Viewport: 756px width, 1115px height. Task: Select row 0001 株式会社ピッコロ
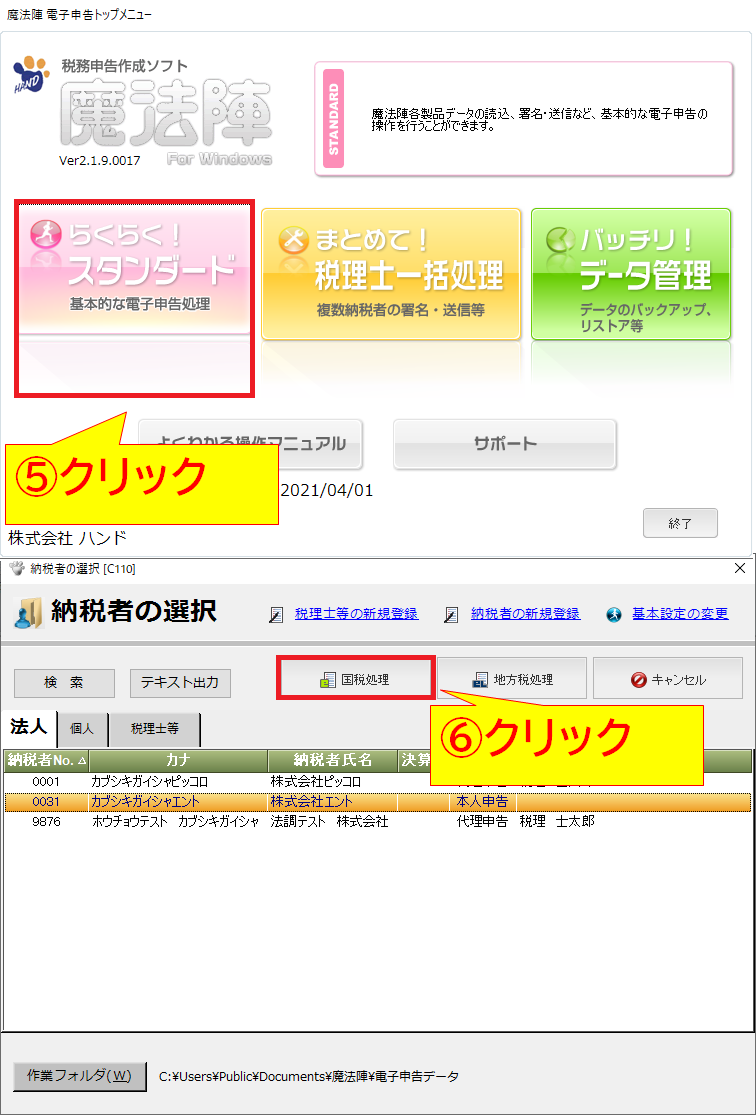click(x=378, y=781)
